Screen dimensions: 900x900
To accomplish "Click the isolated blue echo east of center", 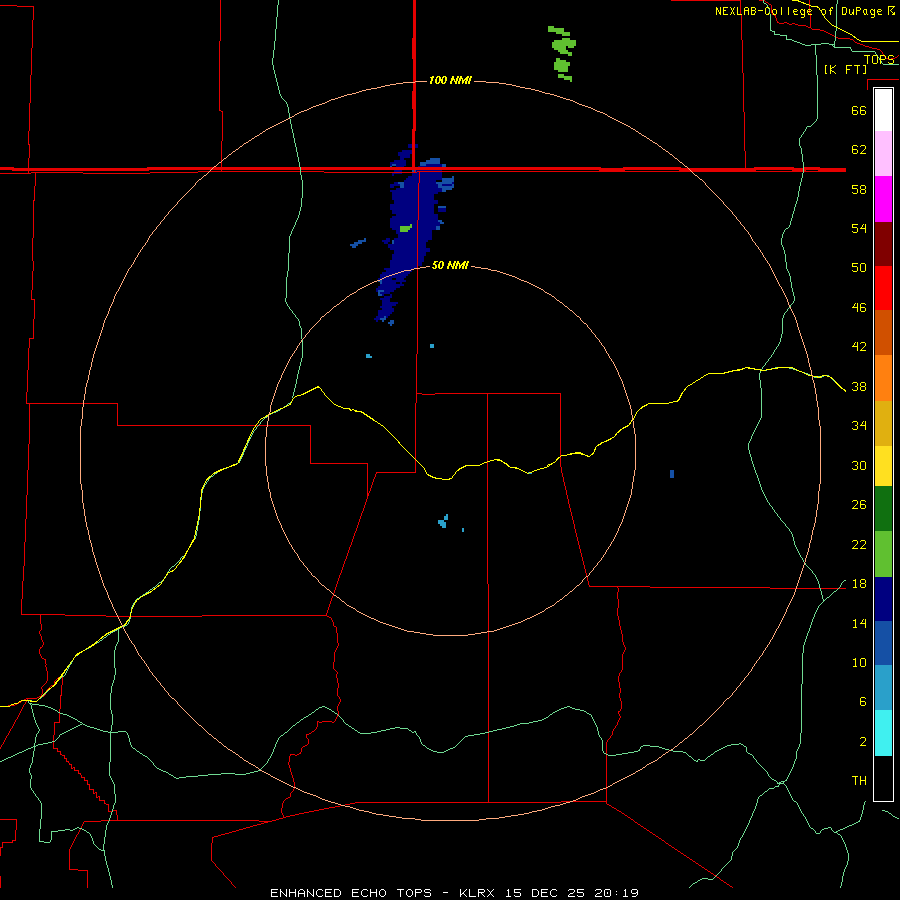I will [x=672, y=474].
